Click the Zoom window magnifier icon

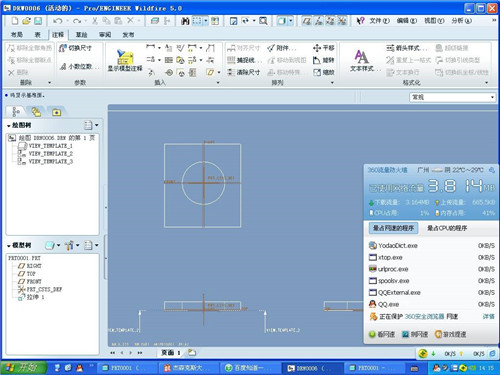pos(263,21)
